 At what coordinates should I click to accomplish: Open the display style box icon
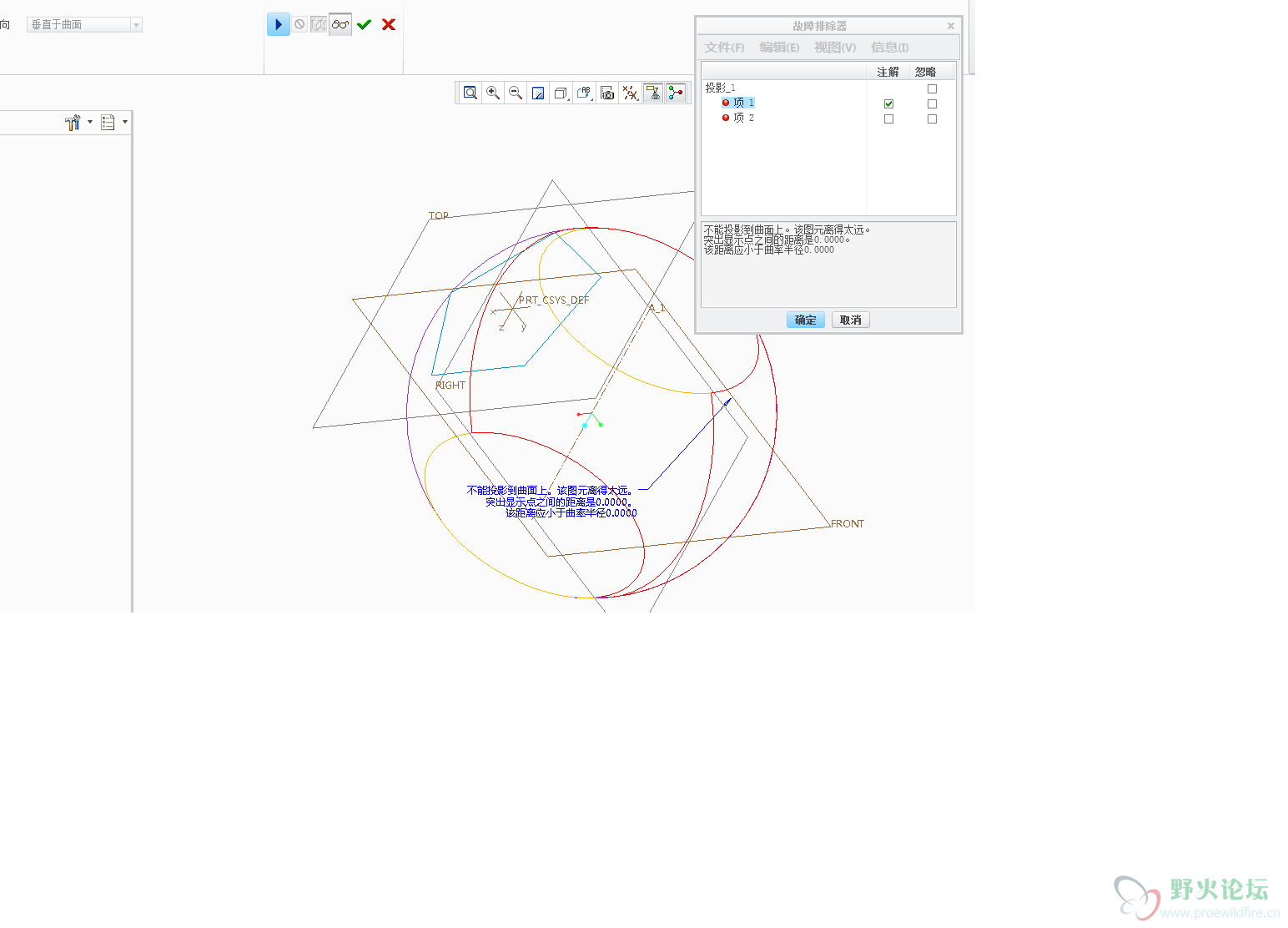pyautogui.click(x=561, y=93)
